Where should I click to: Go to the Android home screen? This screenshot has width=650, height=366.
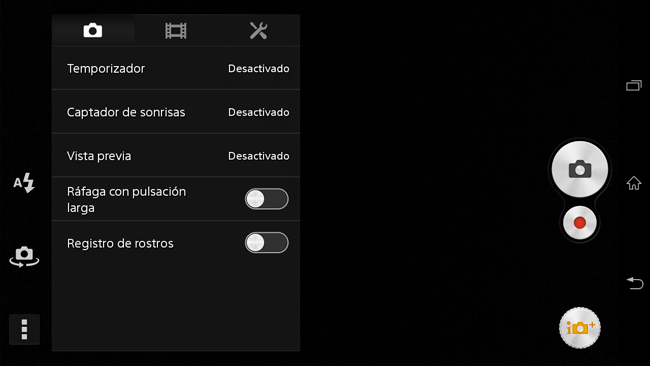pos(634,183)
